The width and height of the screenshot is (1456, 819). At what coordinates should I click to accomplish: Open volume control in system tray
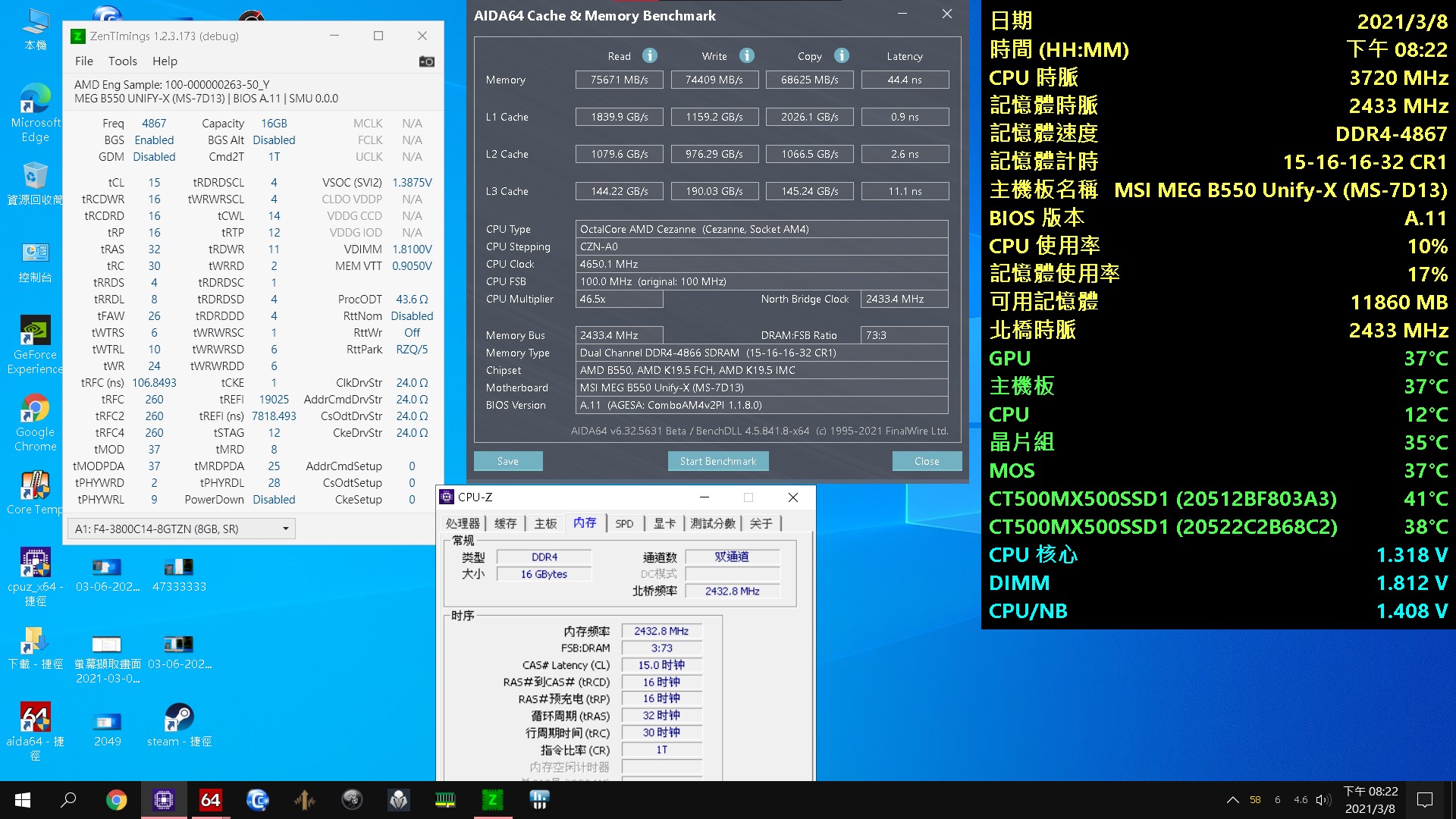[1323, 800]
